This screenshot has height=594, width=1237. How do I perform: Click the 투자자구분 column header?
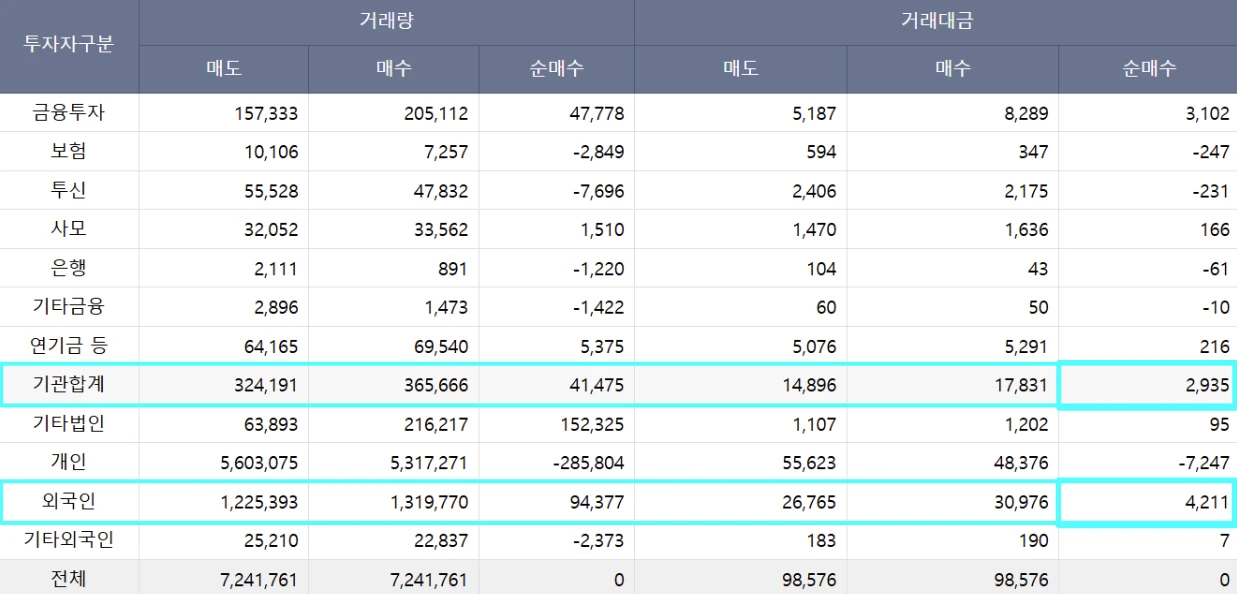pyautogui.click(x=69, y=46)
